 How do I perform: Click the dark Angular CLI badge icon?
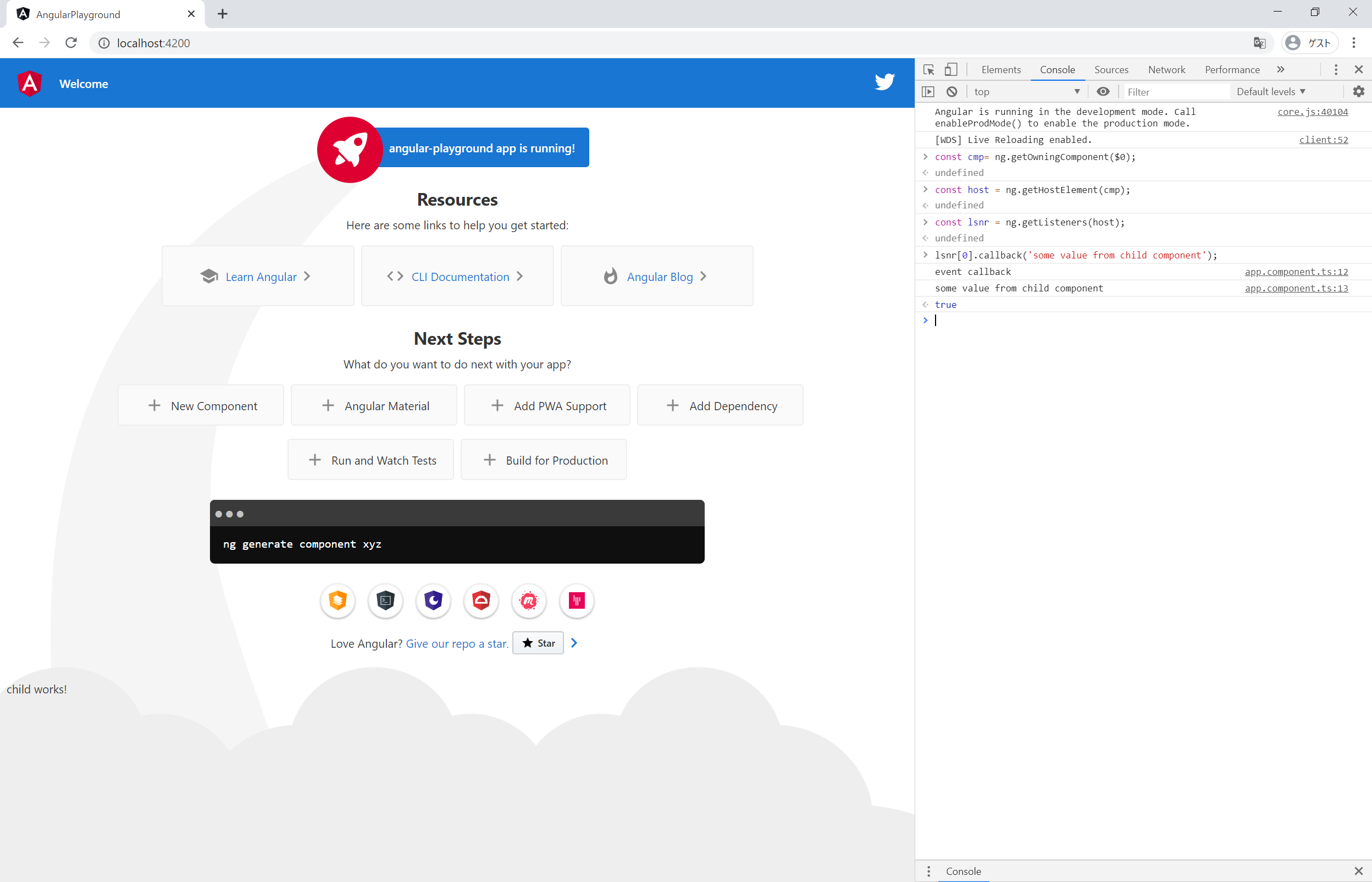pos(386,600)
